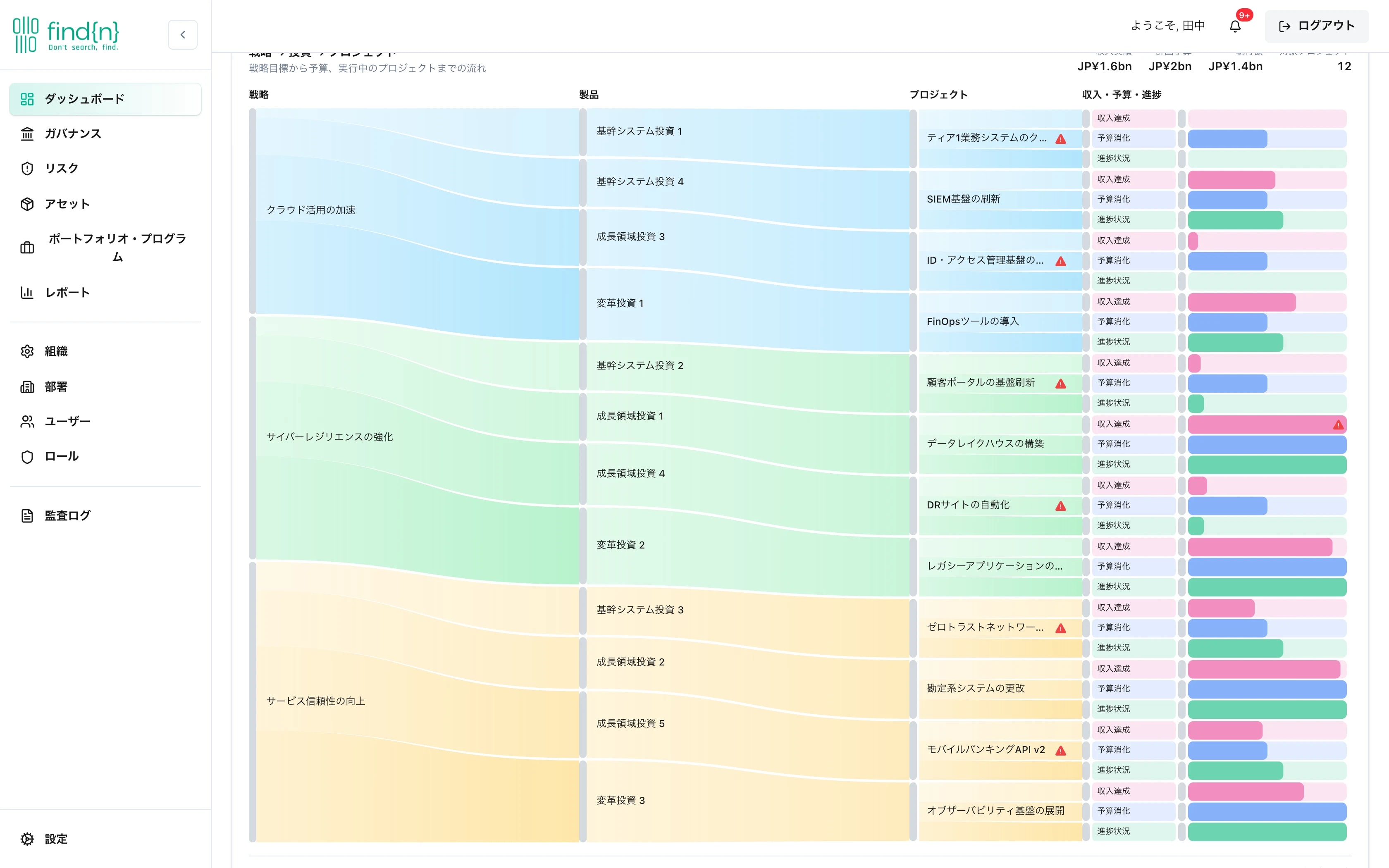Select ダッシュボード in the sidebar
This screenshot has height=868, width=1389.
click(x=105, y=99)
